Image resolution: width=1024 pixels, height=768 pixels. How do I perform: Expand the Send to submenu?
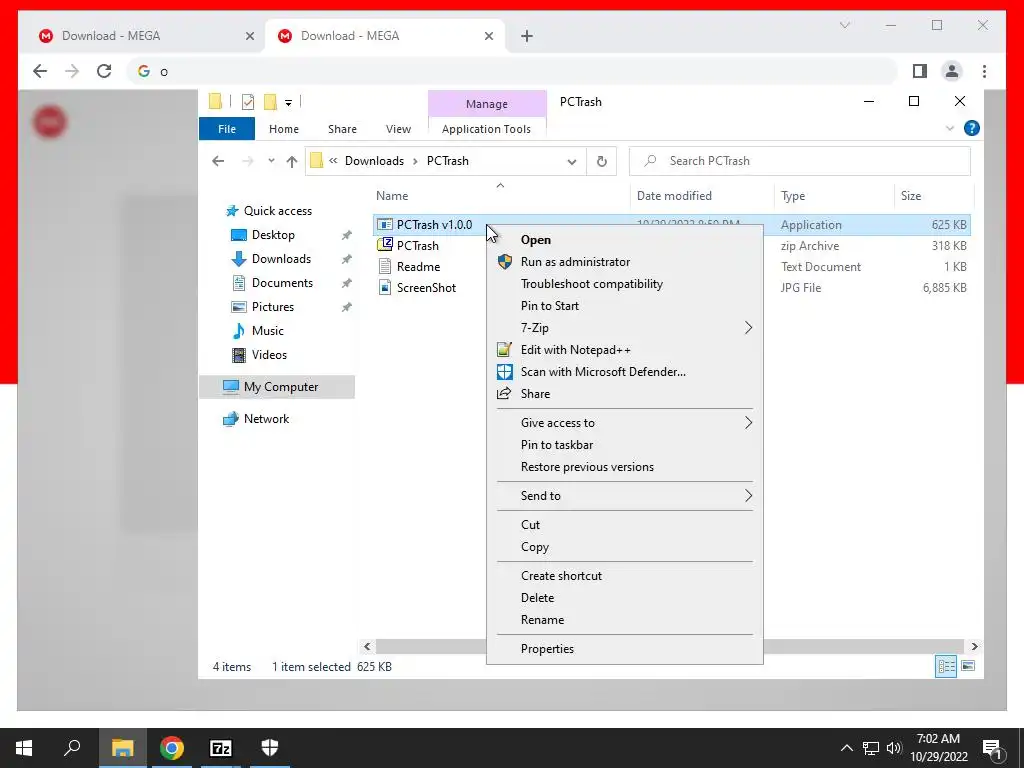coord(624,496)
